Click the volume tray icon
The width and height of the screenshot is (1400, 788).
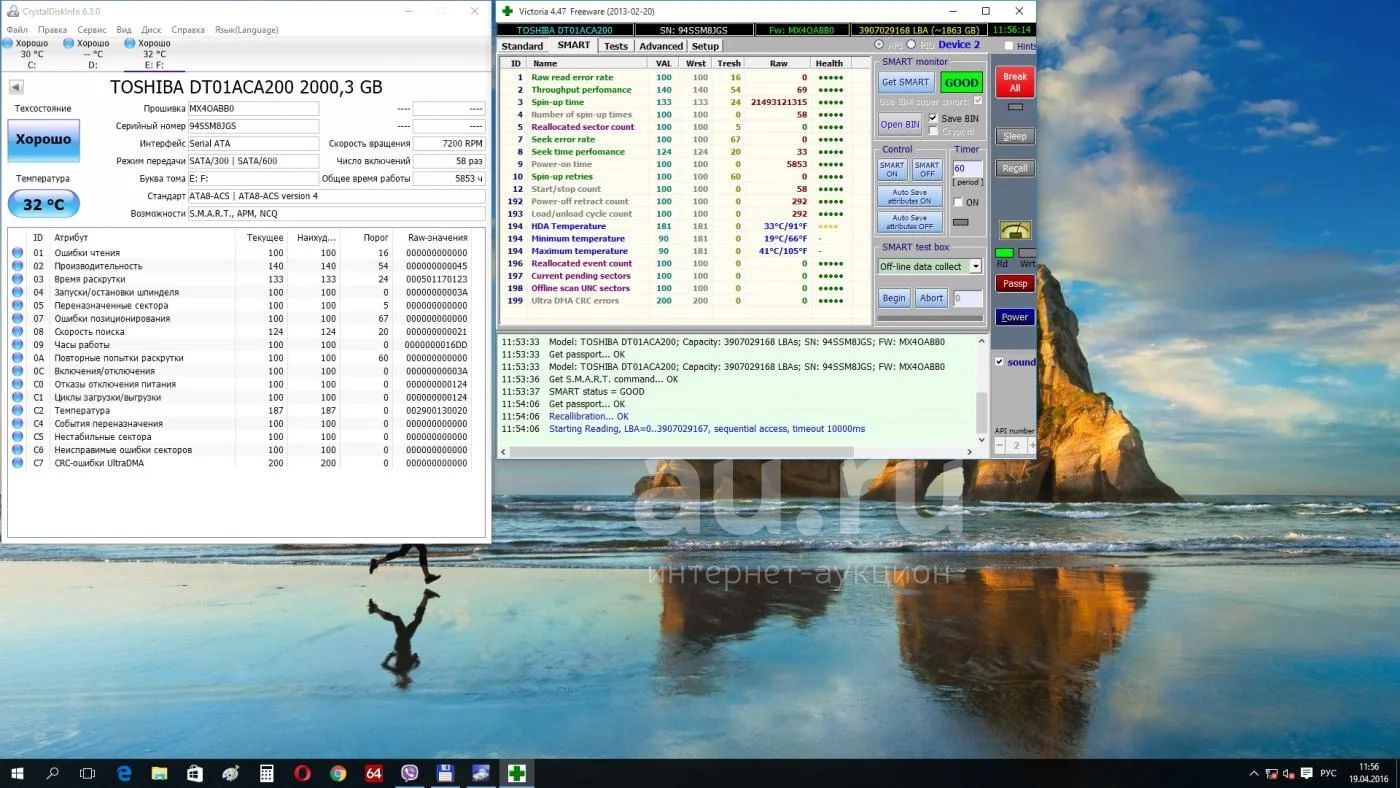(1289, 773)
